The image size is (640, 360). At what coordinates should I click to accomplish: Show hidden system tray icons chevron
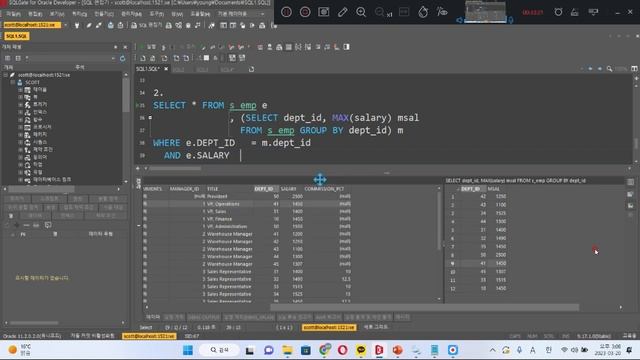[x=492, y=350]
